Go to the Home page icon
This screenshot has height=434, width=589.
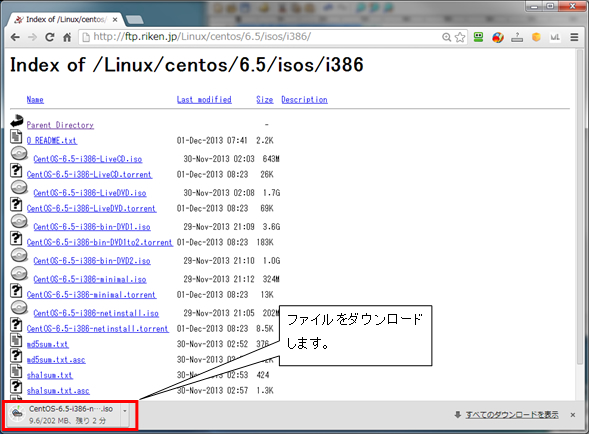click(67, 37)
